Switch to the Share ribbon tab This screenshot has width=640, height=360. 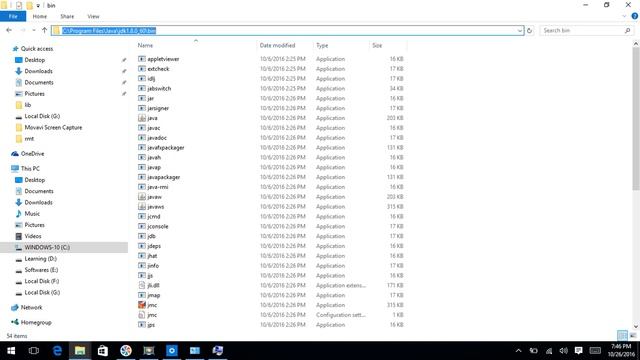[x=67, y=16]
